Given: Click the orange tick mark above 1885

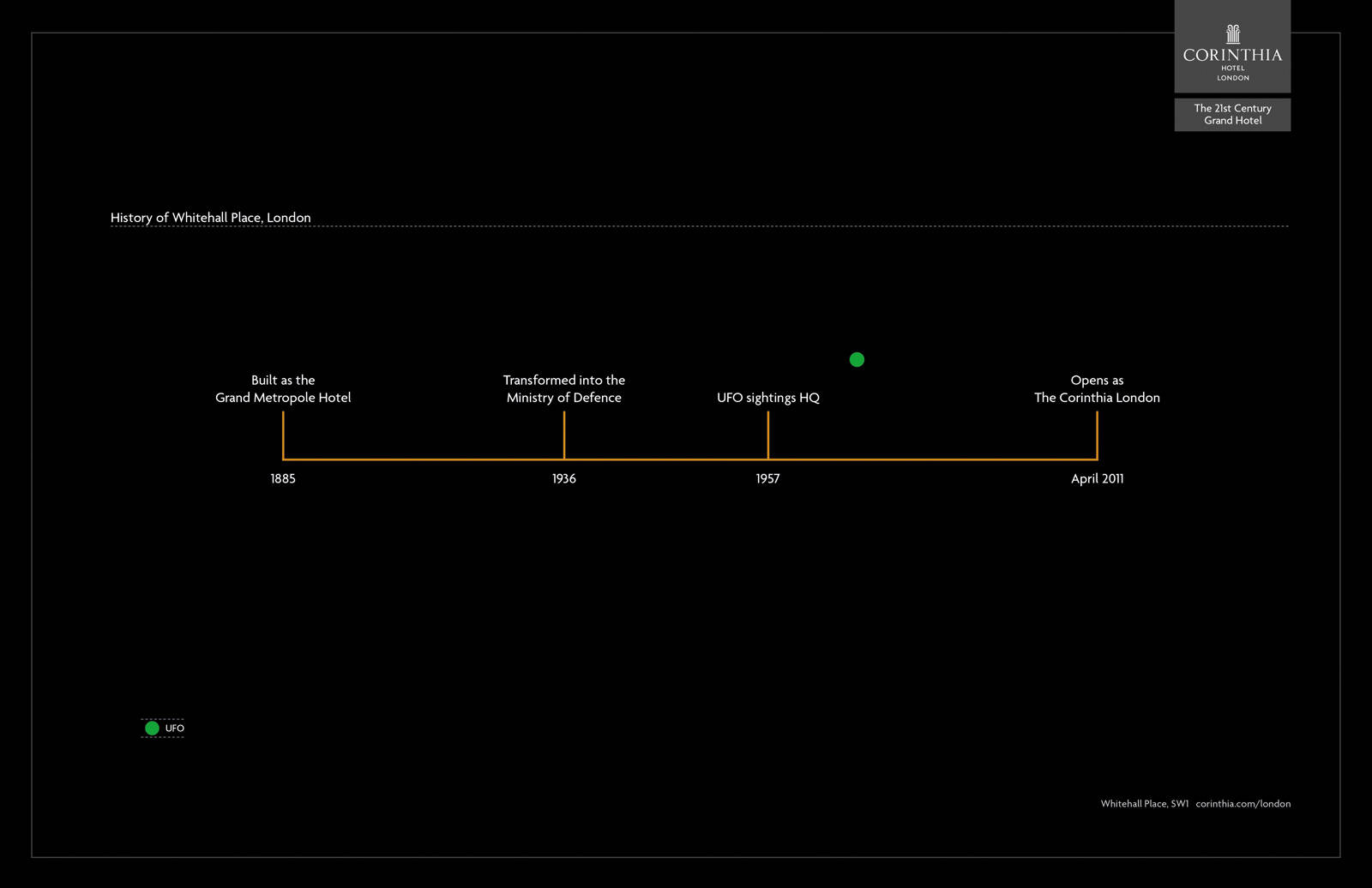Looking at the screenshot, I should tap(283, 435).
